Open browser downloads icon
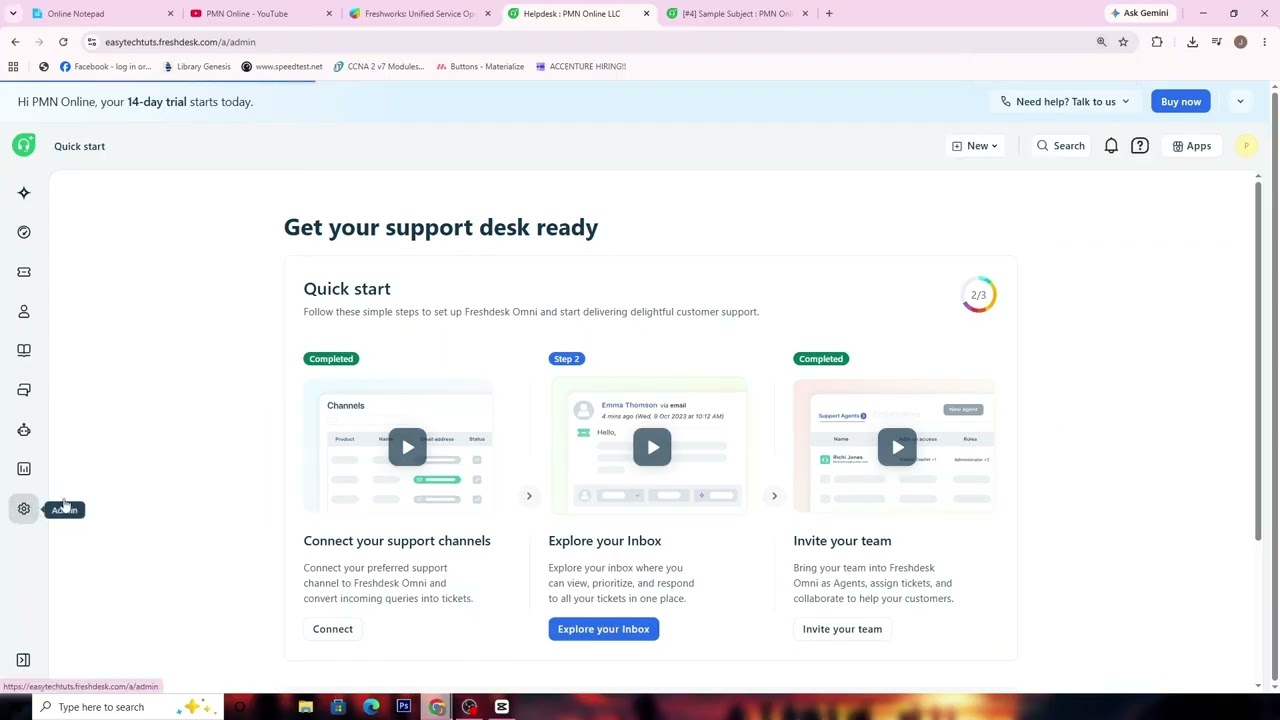 1192,42
